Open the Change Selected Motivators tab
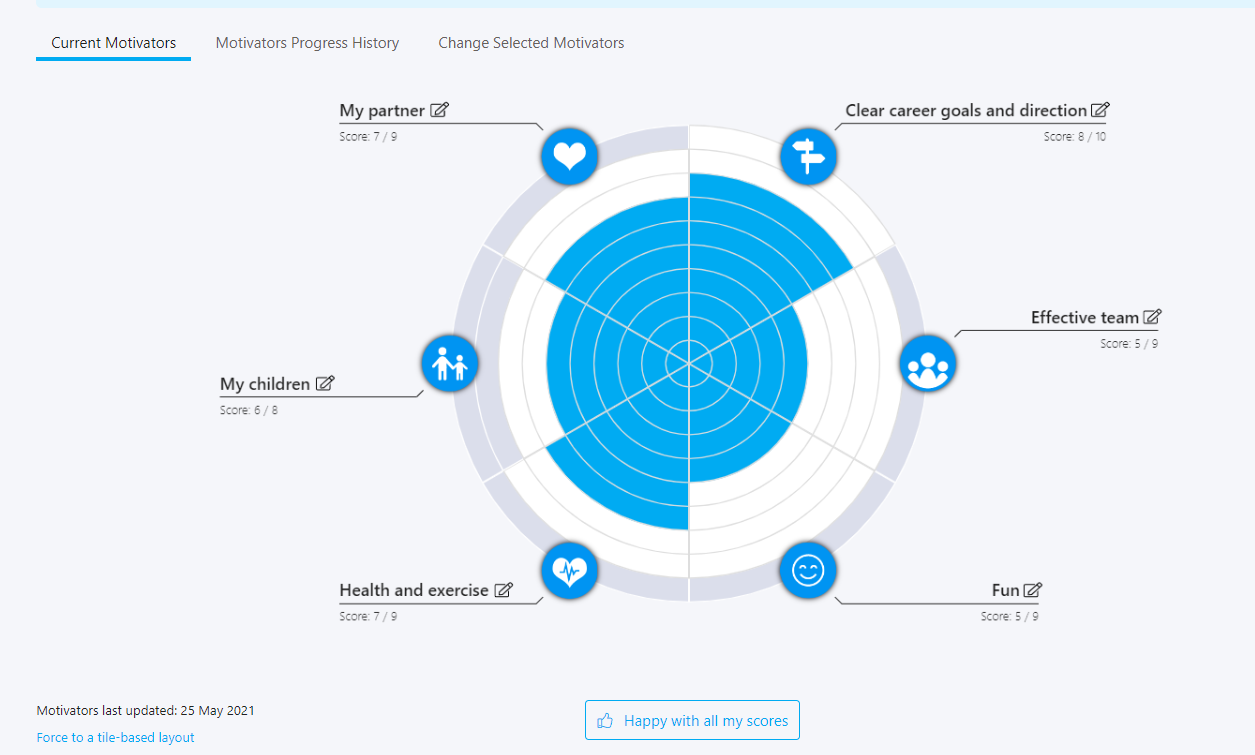1255x755 pixels. [x=531, y=43]
